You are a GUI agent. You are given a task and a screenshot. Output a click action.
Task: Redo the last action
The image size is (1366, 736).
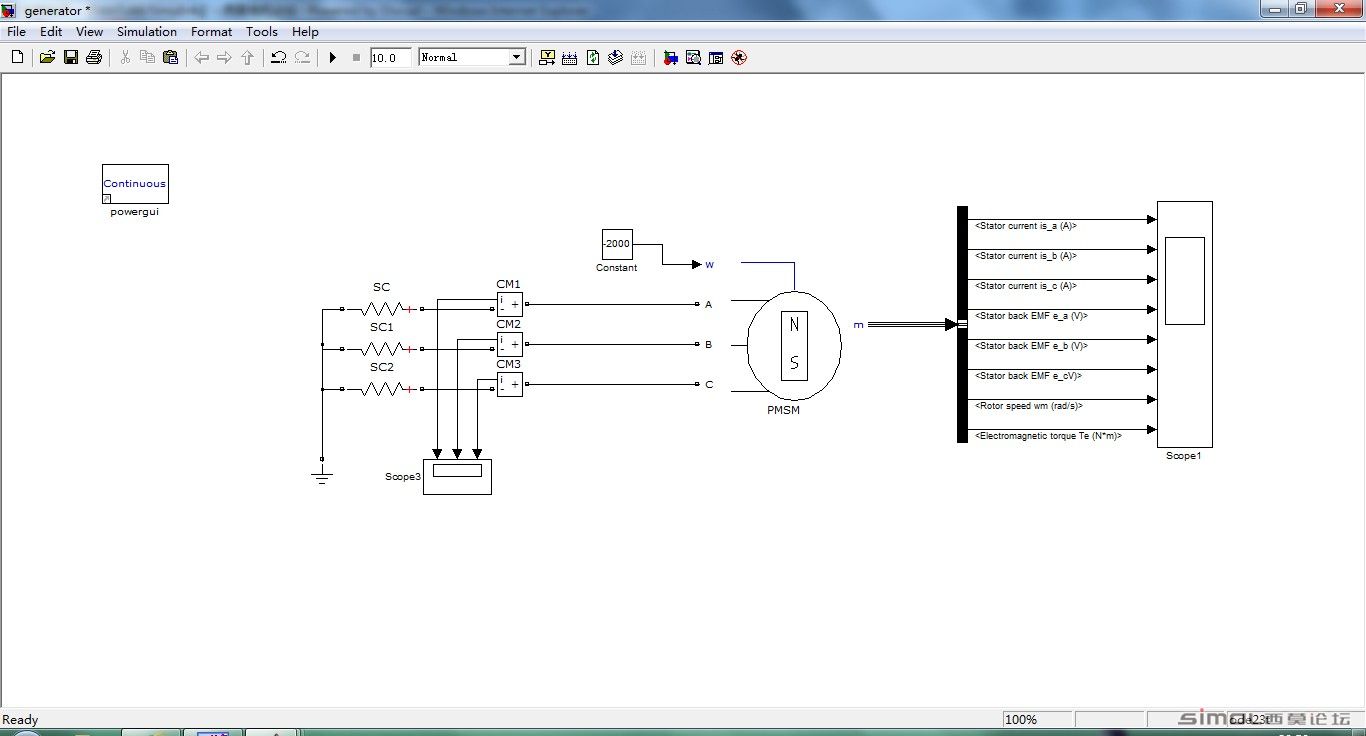[301, 57]
